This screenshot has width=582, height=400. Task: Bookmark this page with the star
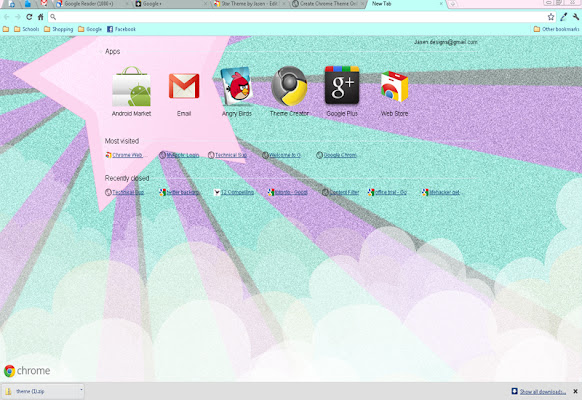pyautogui.click(x=551, y=17)
